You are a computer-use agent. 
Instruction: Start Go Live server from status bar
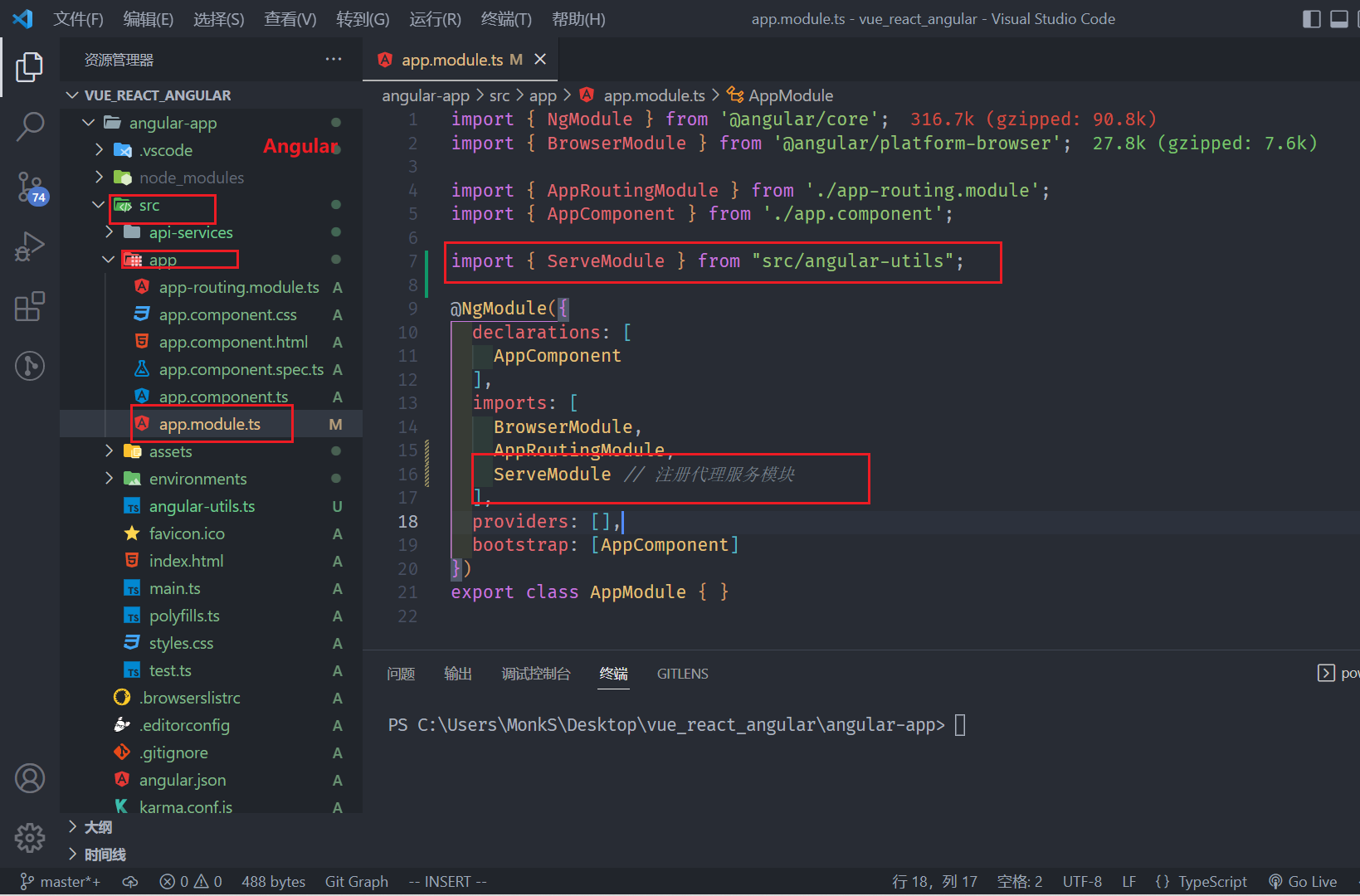point(1303,882)
